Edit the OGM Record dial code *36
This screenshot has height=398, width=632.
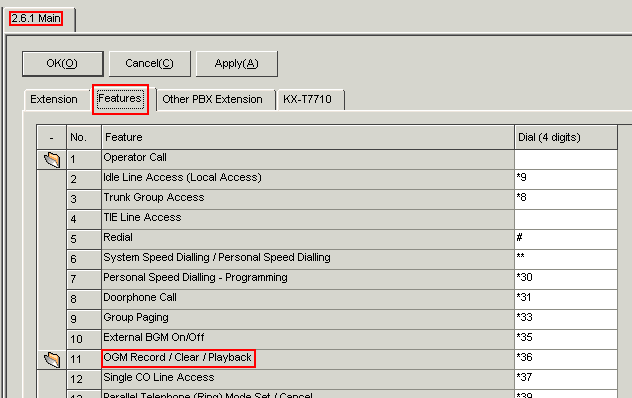(x=566, y=359)
